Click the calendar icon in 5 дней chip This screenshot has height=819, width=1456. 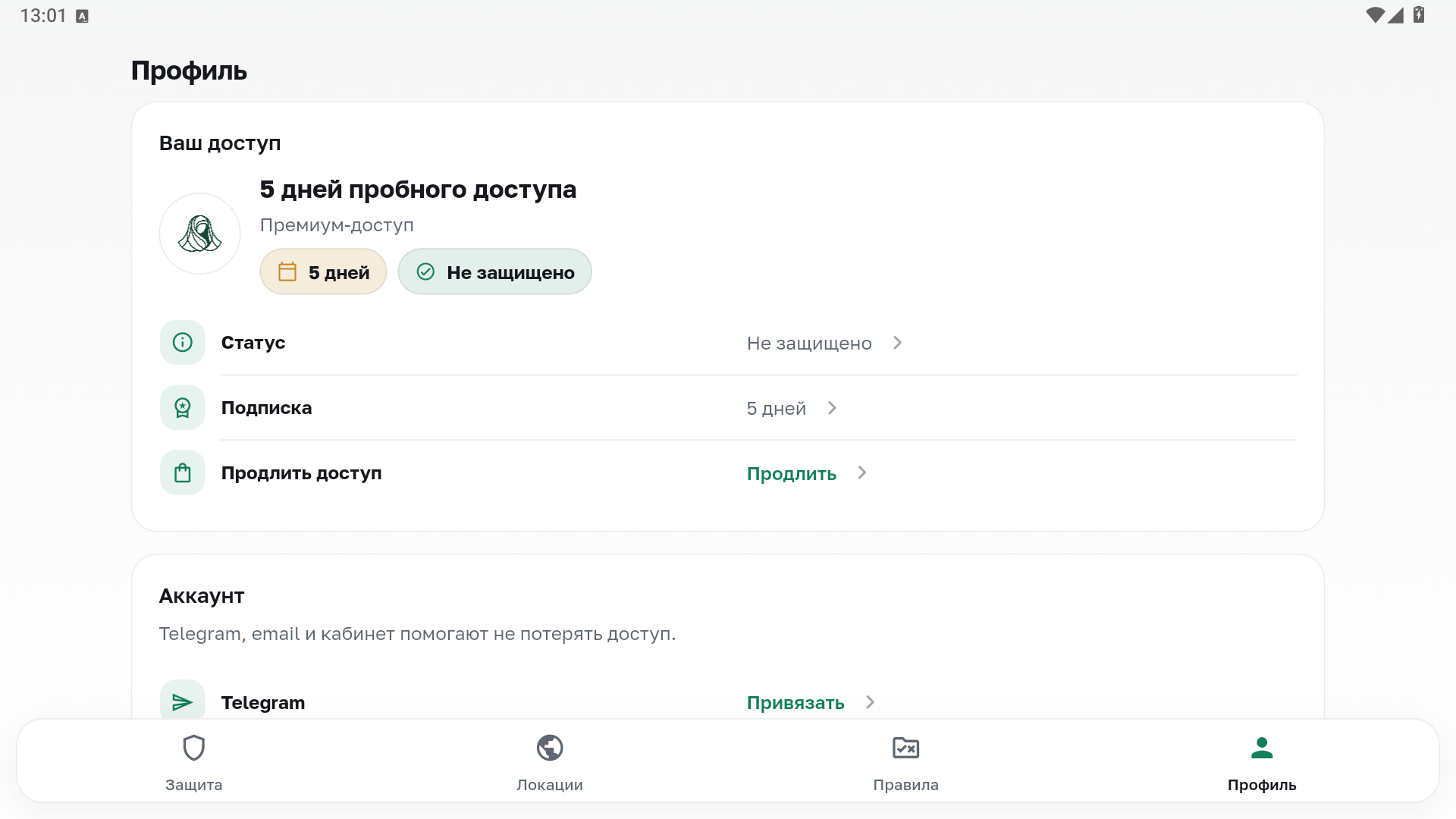click(x=287, y=271)
